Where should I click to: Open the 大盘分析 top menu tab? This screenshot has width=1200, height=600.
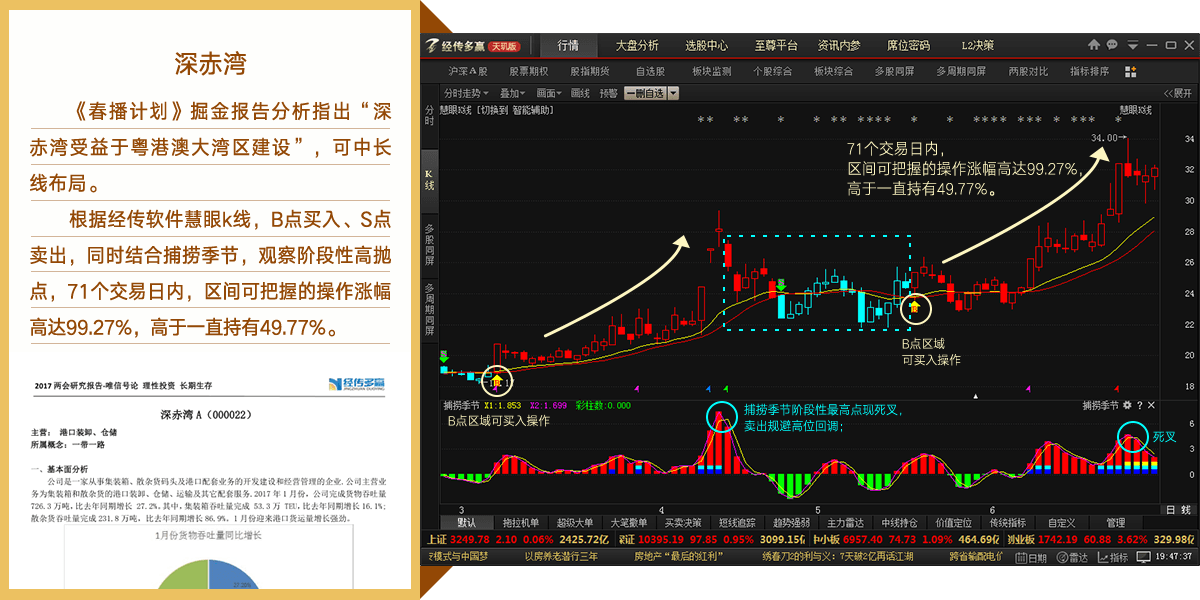[x=637, y=46]
